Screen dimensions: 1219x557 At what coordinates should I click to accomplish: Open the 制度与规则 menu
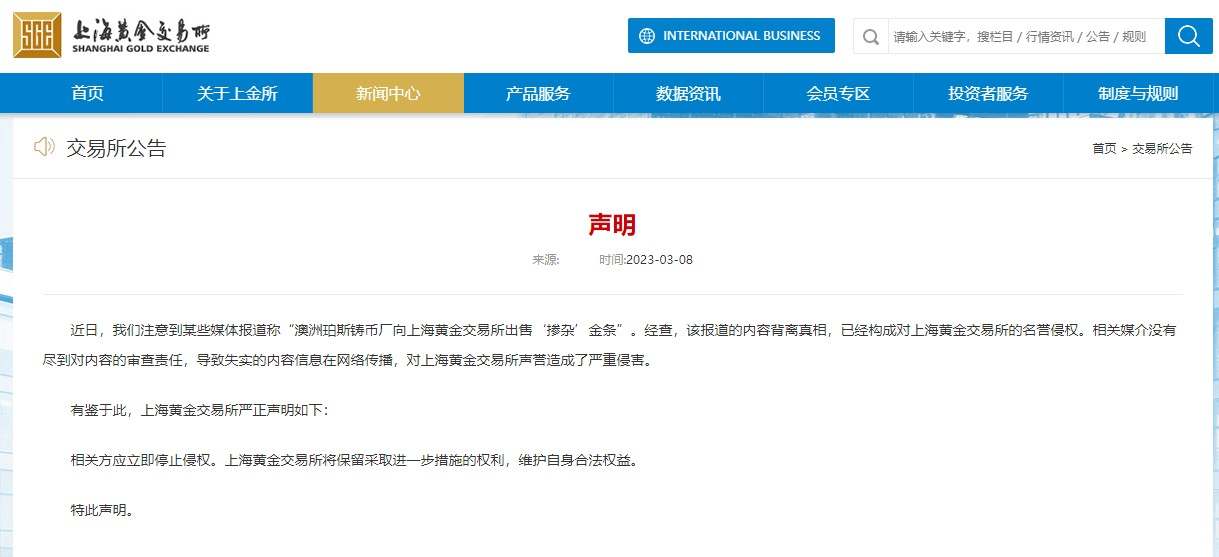point(1138,94)
